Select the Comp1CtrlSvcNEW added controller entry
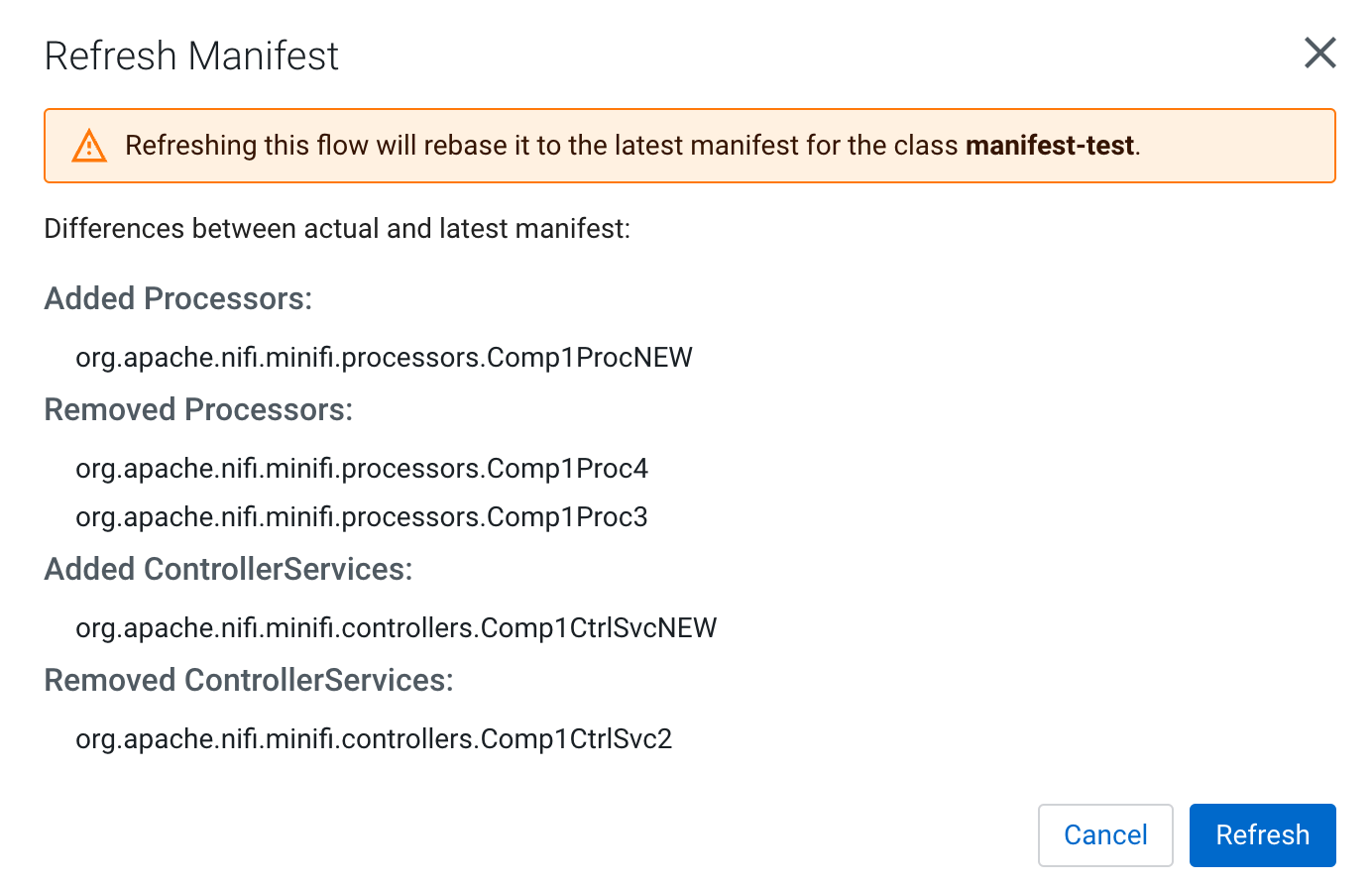The width and height of the screenshot is (1372, 884). click(x=396, y=627)
